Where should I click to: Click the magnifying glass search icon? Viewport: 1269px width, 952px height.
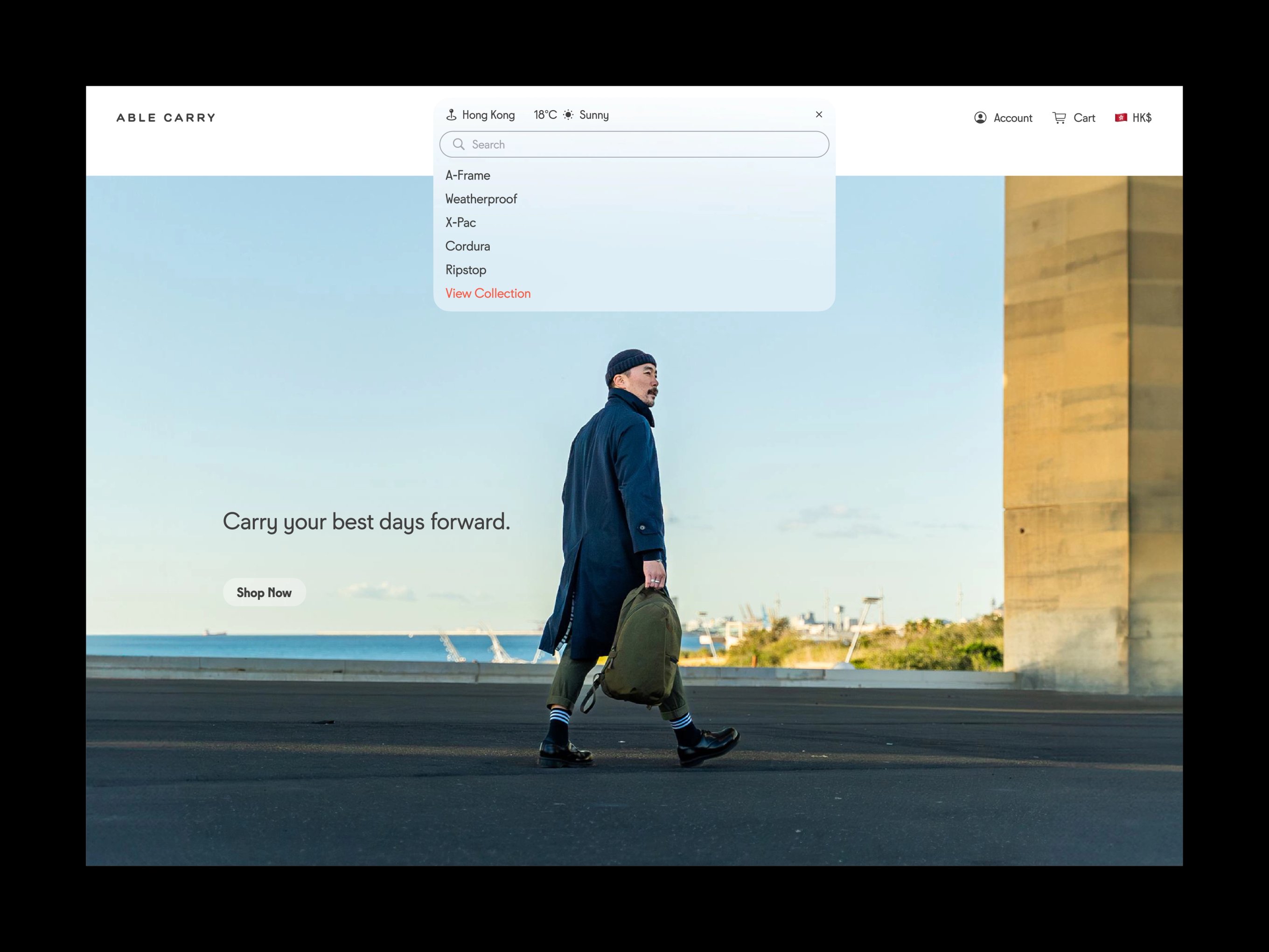pos(458,144)
